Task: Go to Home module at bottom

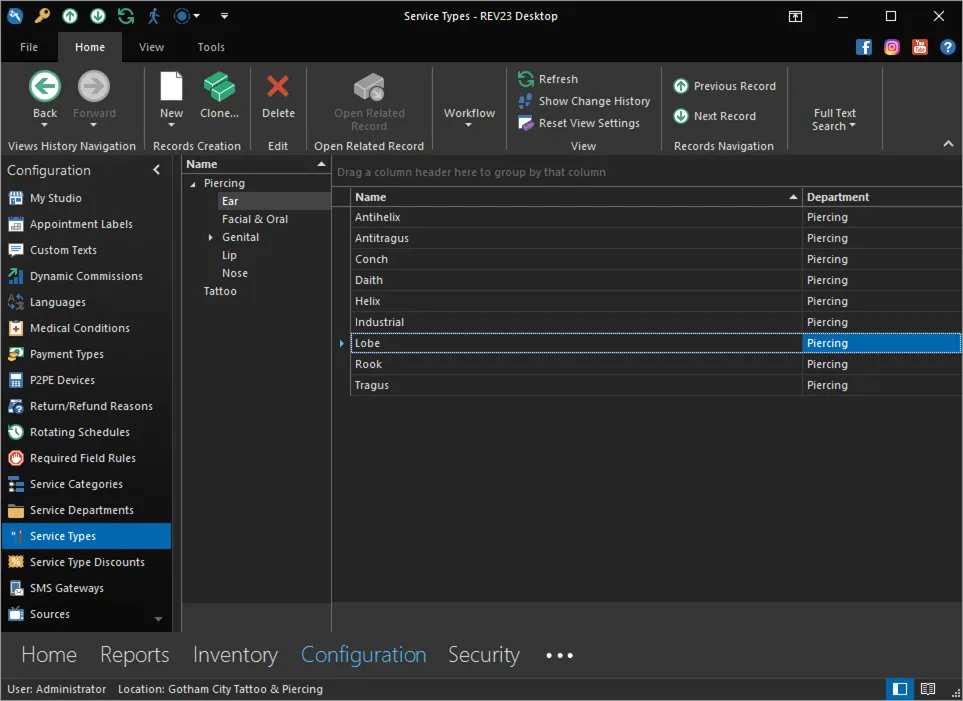Action: [x=49, y=655]
